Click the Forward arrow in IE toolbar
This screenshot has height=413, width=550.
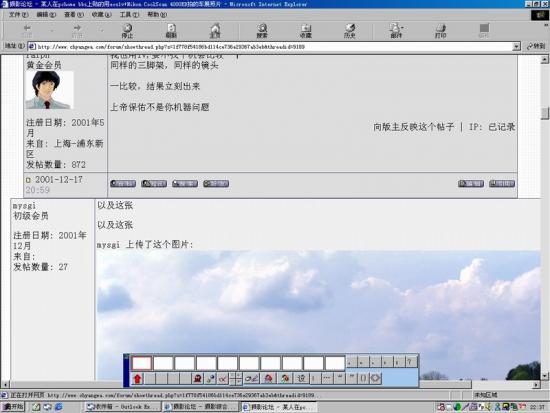(77, 31)
